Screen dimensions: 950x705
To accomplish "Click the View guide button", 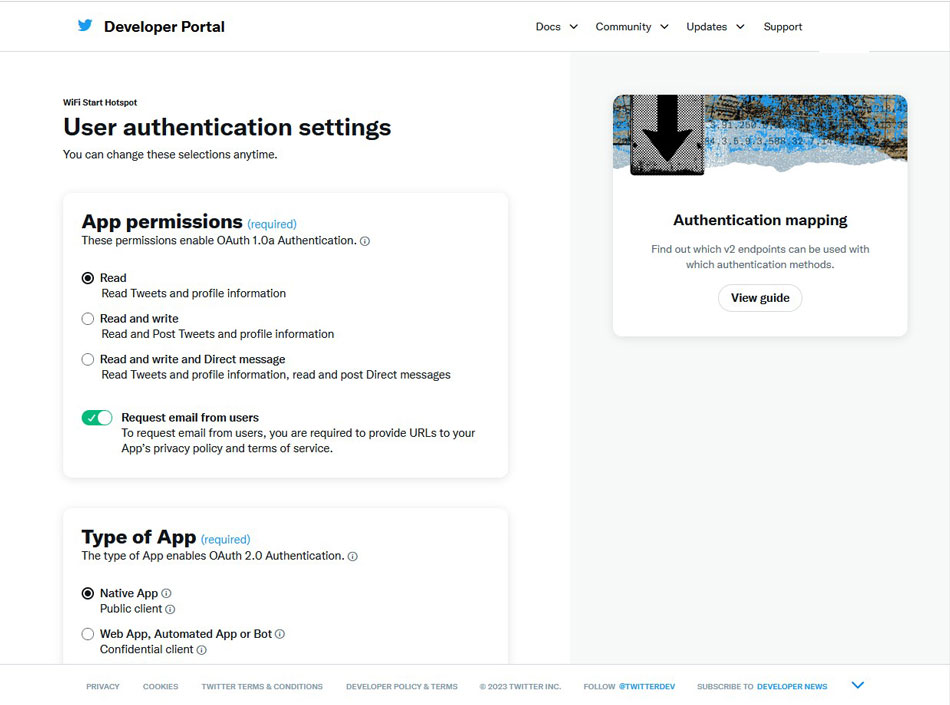I will [x=760, y=298].
